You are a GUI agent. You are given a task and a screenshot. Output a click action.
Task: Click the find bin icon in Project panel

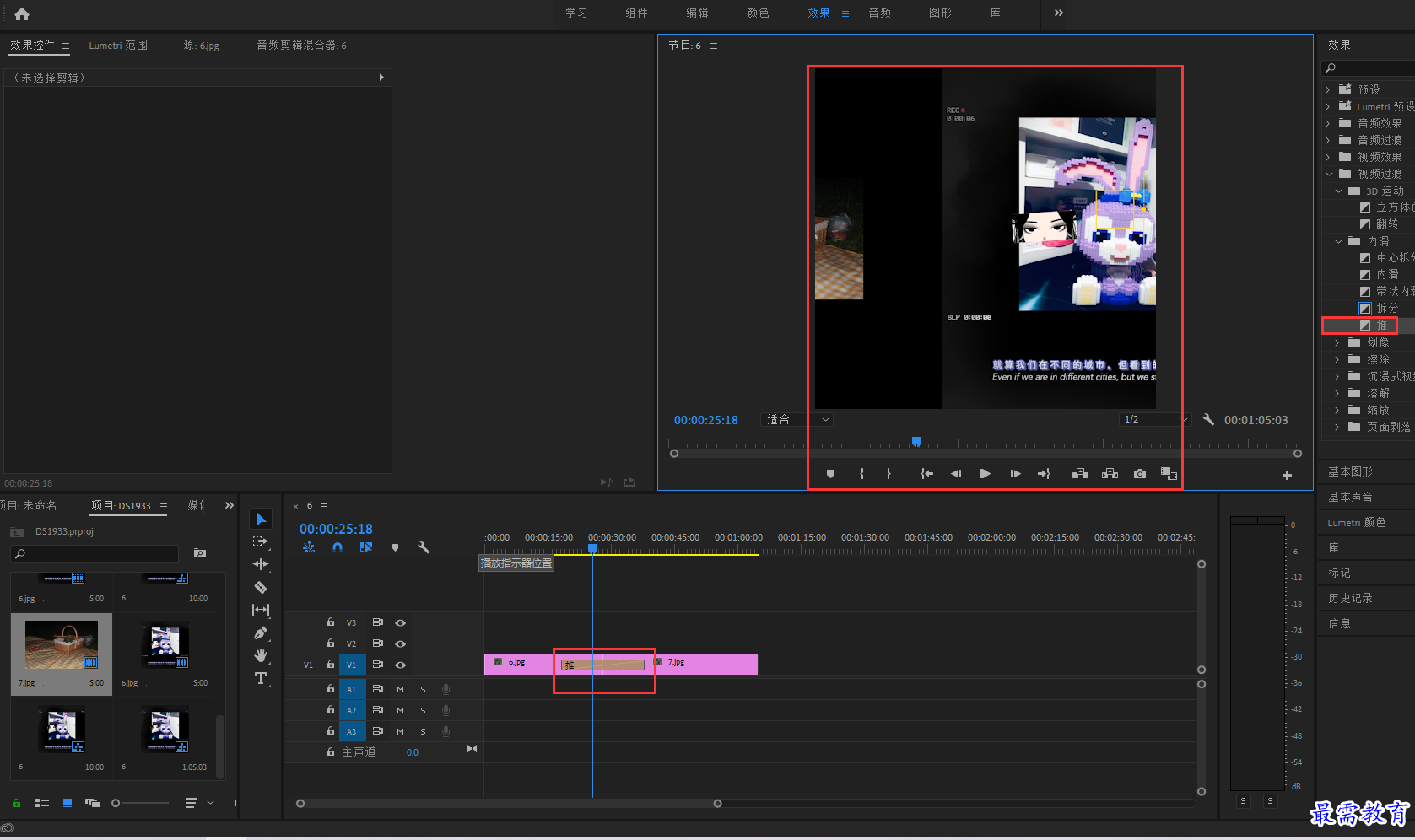pyautogui.click(x=200, y=553)
